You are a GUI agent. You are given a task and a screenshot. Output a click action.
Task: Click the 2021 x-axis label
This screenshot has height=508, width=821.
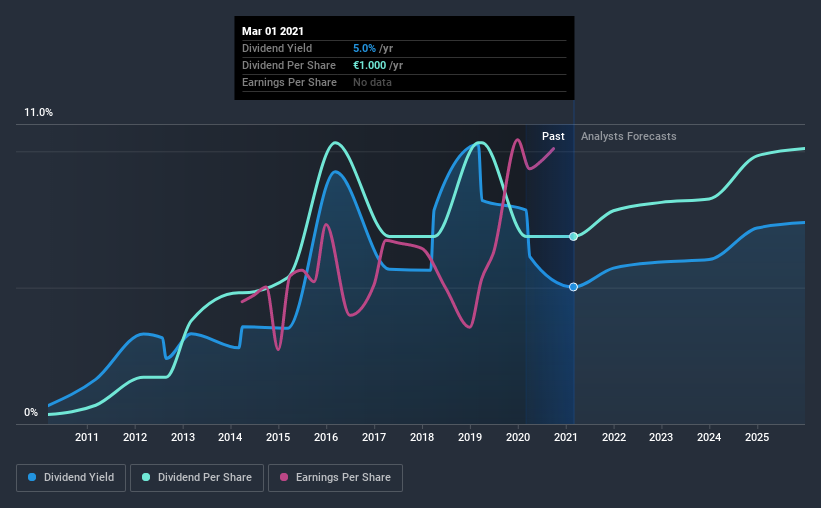[x=565, y=437]
